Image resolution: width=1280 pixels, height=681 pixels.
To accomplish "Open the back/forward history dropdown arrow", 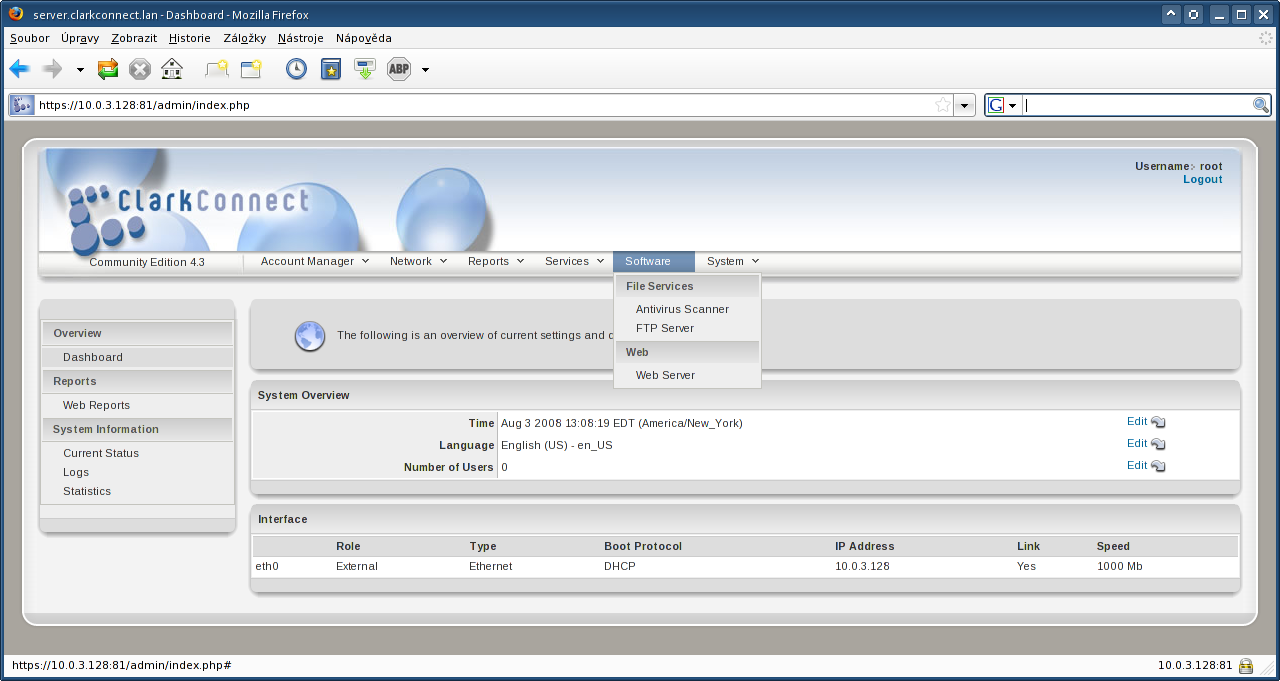I will [x=80, y=70].
